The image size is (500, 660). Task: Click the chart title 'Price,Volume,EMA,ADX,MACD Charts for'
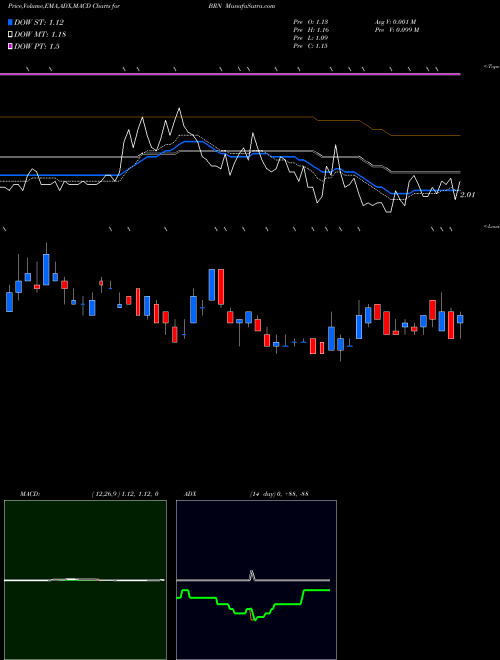coord(63,6)
